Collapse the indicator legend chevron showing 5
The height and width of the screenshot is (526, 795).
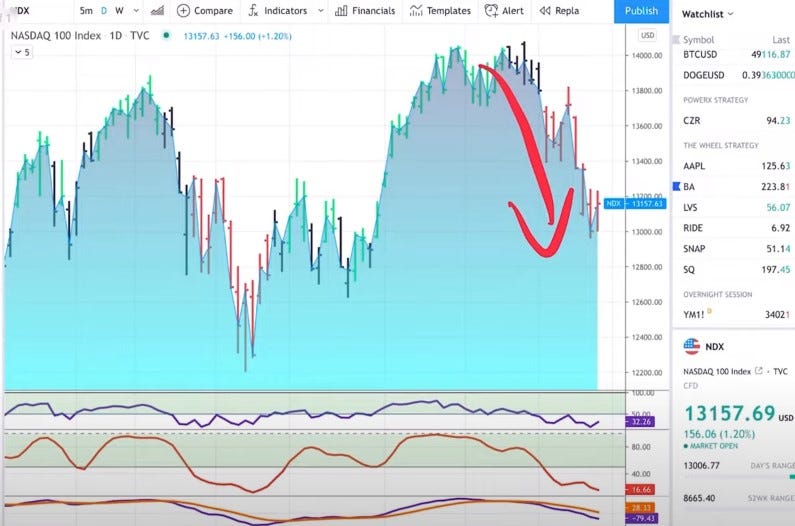(22, 52)
